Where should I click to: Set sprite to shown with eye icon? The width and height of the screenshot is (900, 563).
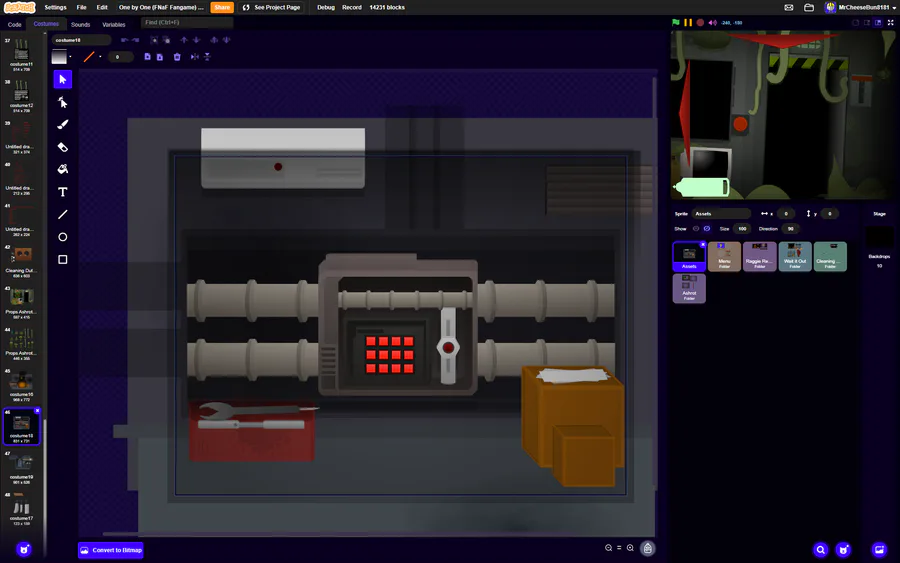(x=696, y=228)
